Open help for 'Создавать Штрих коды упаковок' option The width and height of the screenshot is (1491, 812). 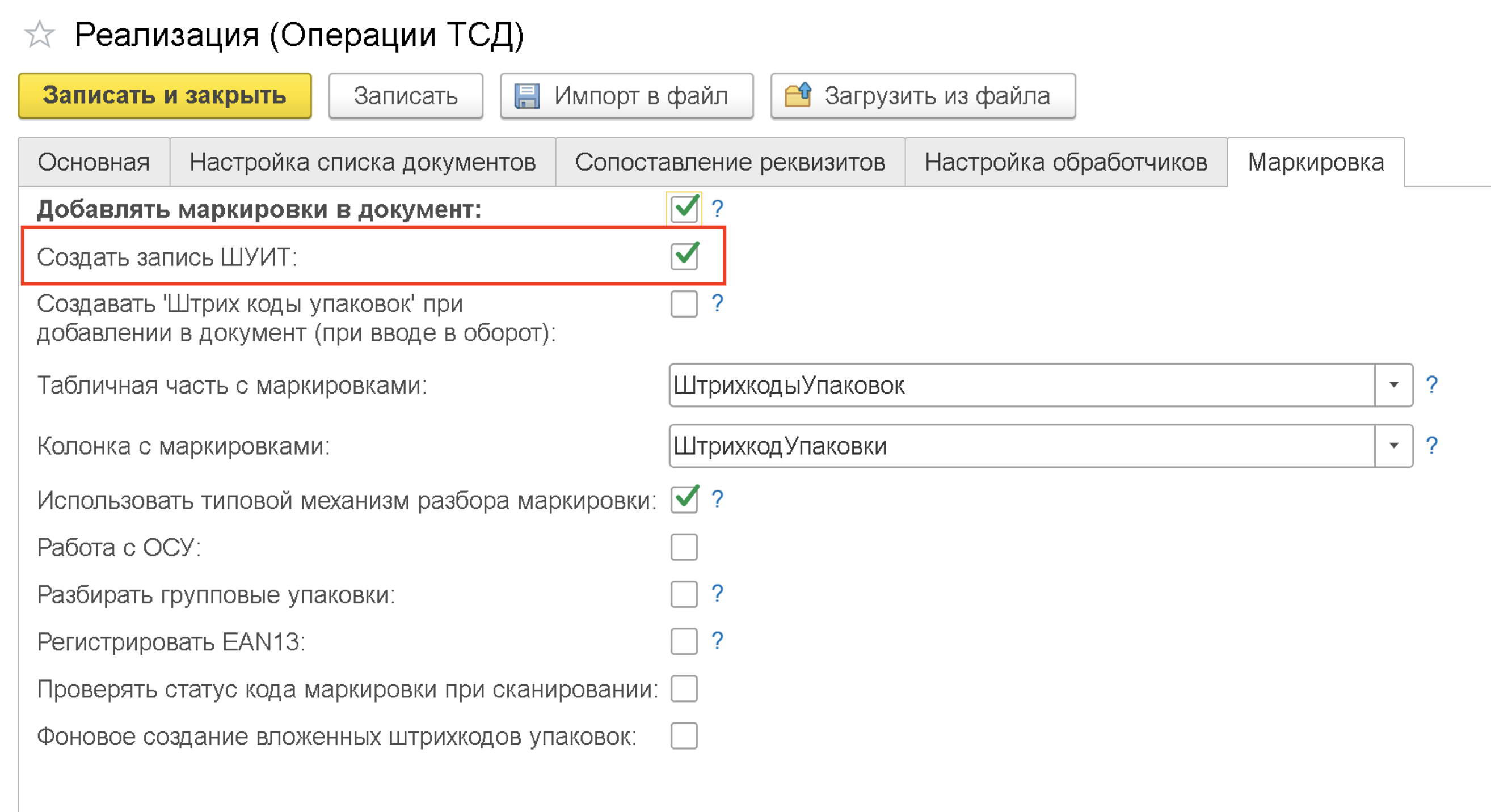pyautogui.click(x=717, y=303)
